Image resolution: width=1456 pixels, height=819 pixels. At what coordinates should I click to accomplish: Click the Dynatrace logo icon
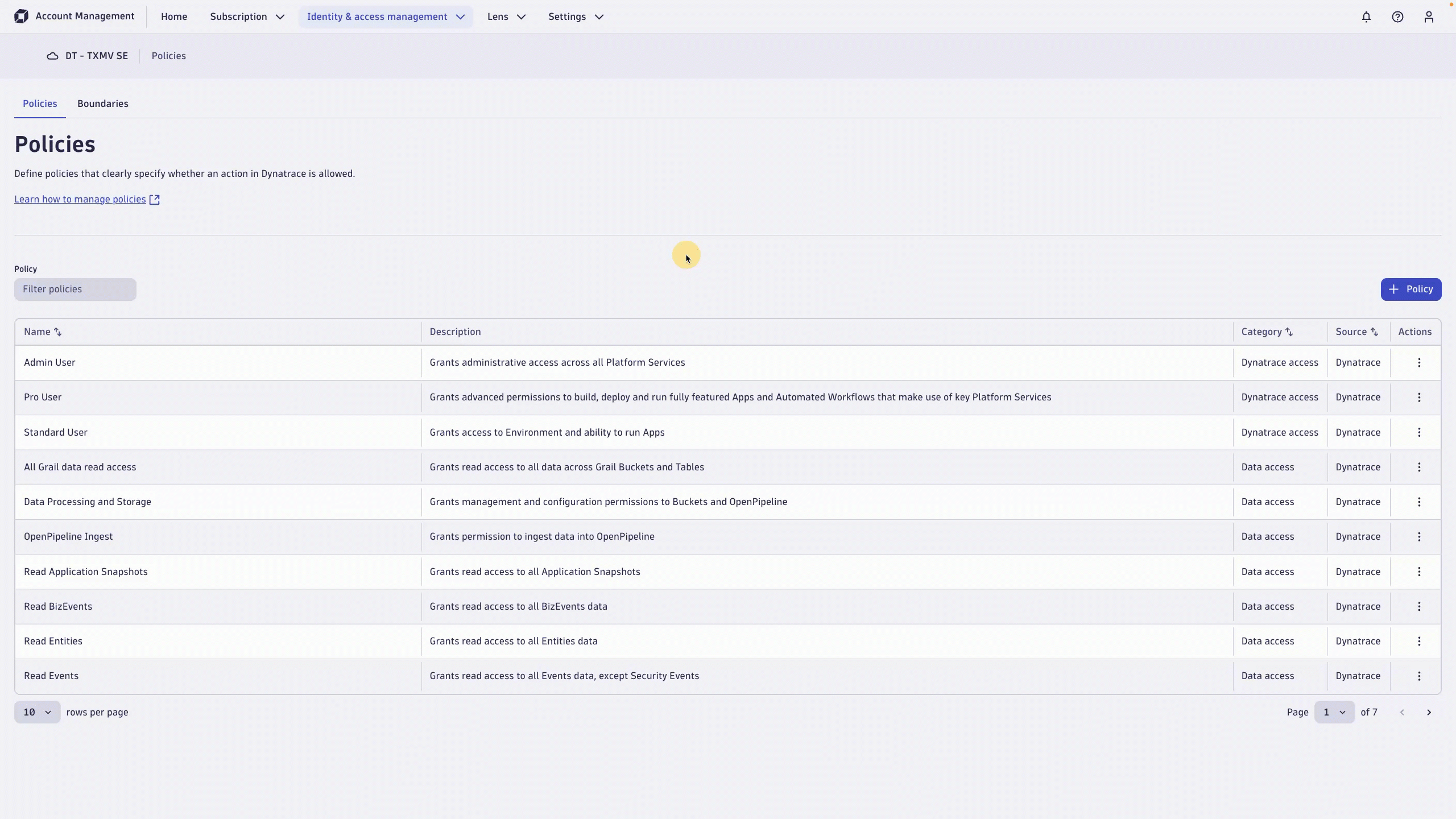click(x=21, y=16)
